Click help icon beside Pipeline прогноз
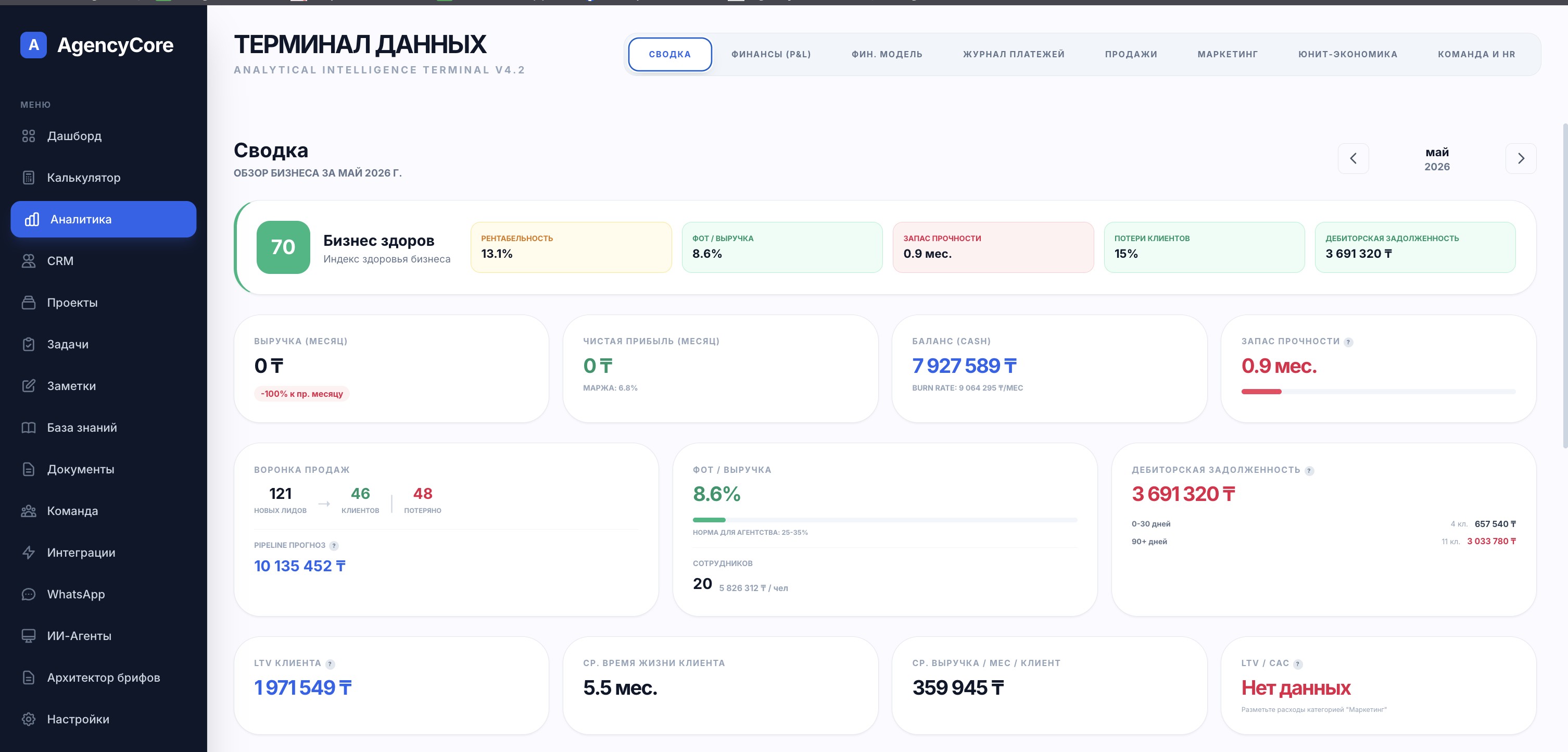The width and height of the screenshot is (1568, 752). 334,546
